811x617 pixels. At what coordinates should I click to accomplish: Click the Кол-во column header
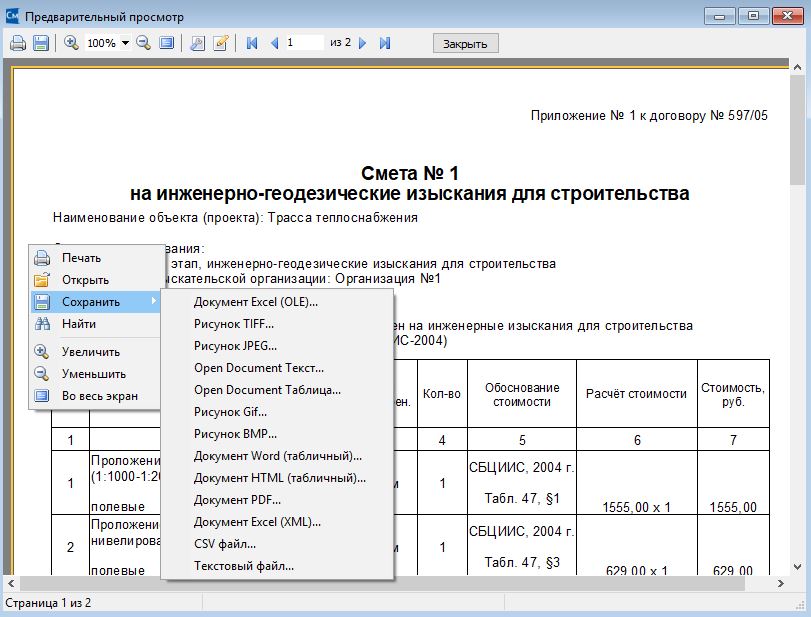pos(442,394)
